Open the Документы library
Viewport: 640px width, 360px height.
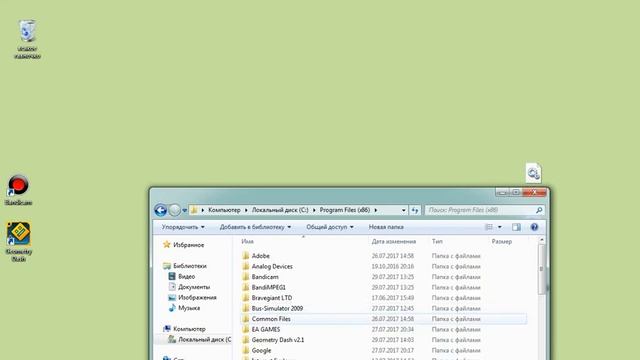194,287
